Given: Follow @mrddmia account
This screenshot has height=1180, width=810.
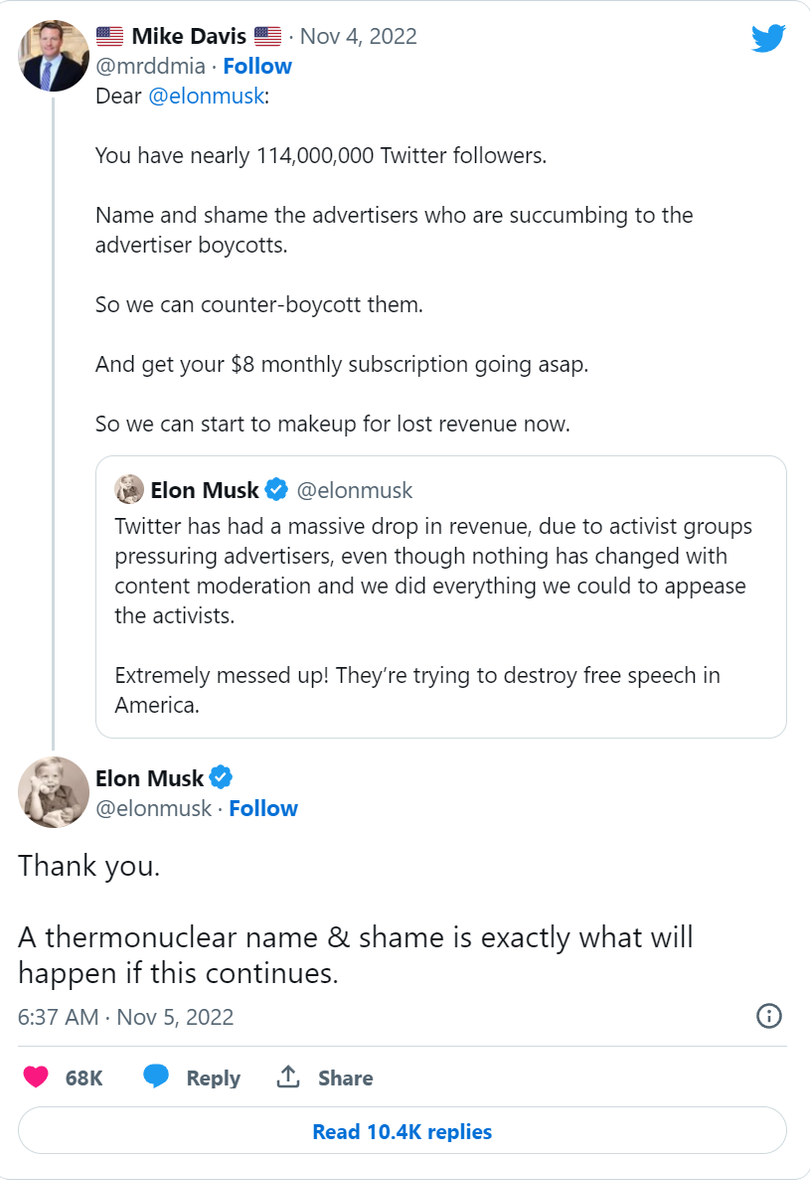Looking at the screenshot, I should coord(257,66).
